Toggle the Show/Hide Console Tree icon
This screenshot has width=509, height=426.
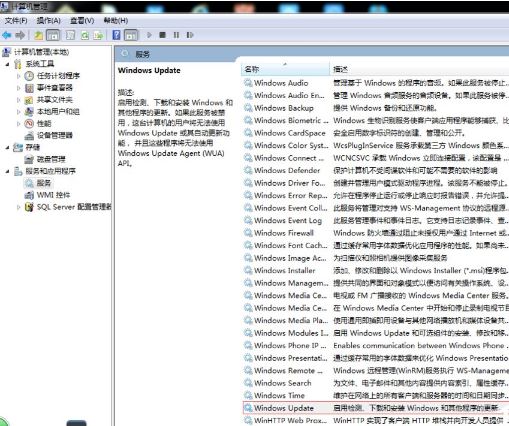pyautogui.click(x=53, y=35)
